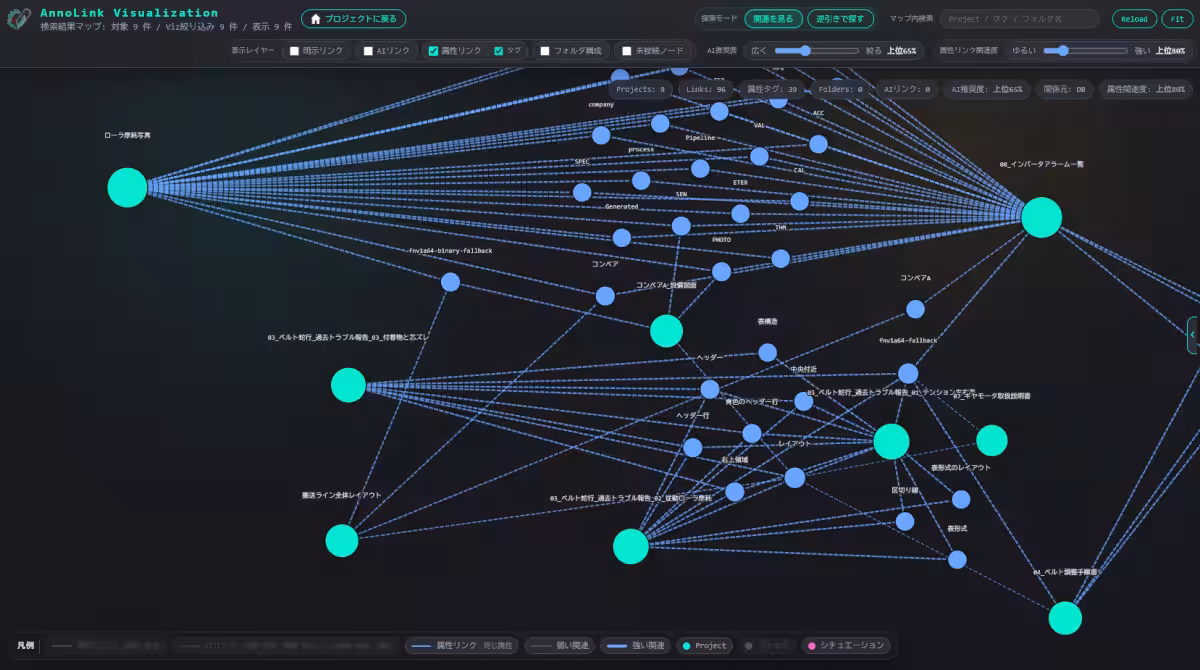Viewport: 1200px width, 670px height.
Task: Switch to 逆引きで探す search mode
Action: tap(841, 19)
